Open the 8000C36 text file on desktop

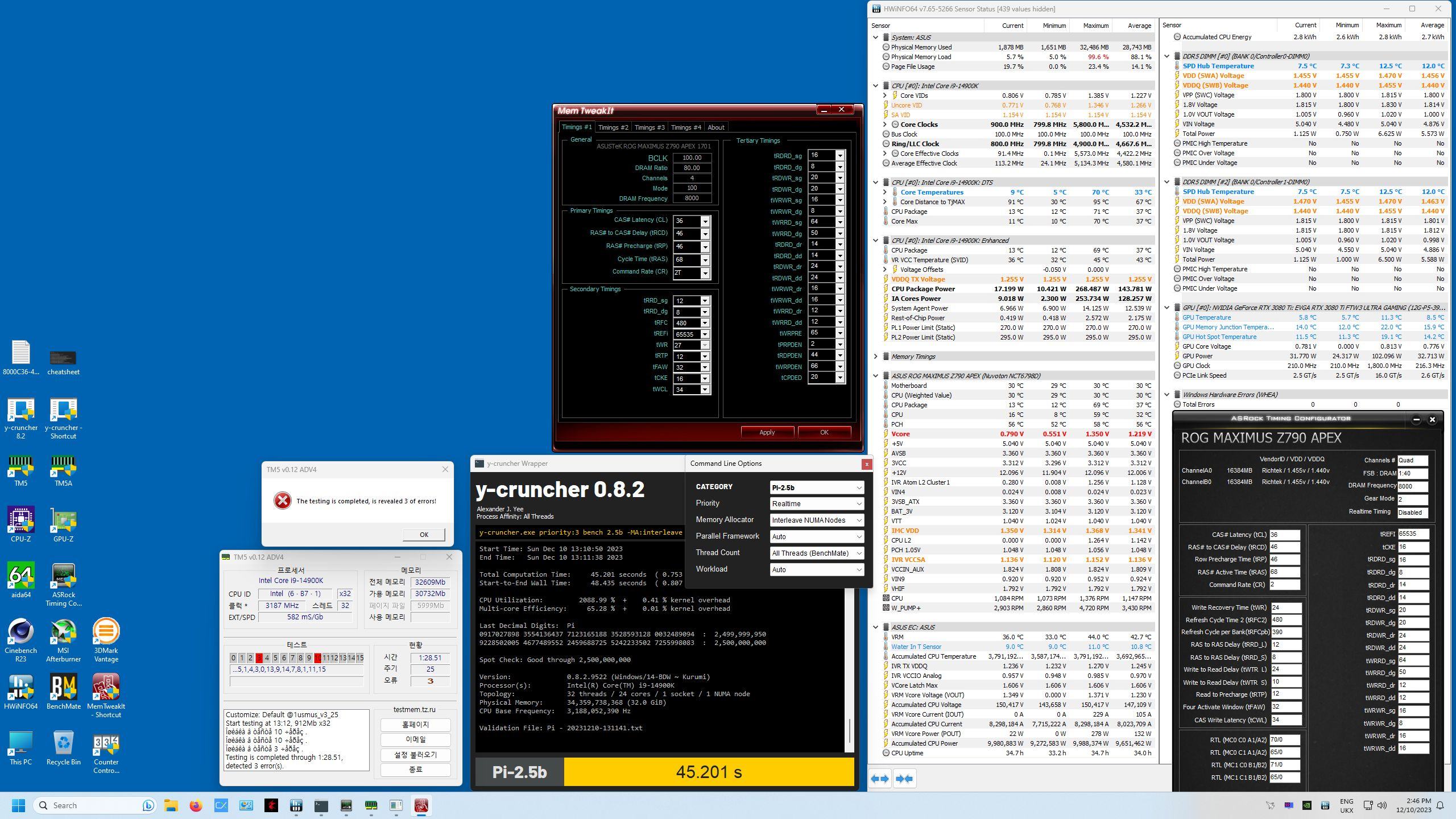[21, 358]
